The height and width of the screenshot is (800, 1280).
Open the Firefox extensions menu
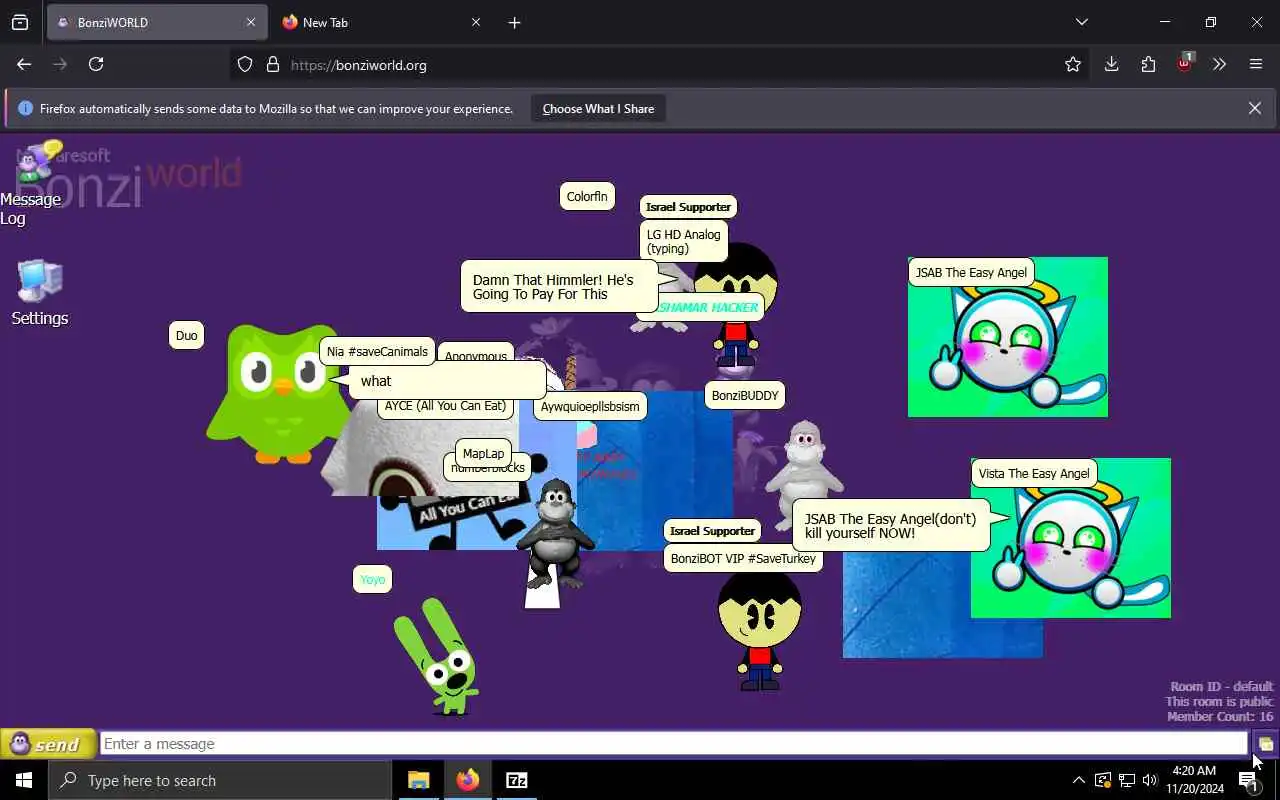pyautogui.click(x=1148, y=64)
